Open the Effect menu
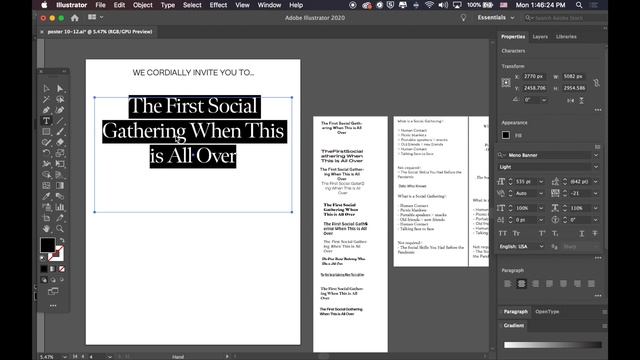The width and height of the screenshot is (640, 360). point(218,5)
